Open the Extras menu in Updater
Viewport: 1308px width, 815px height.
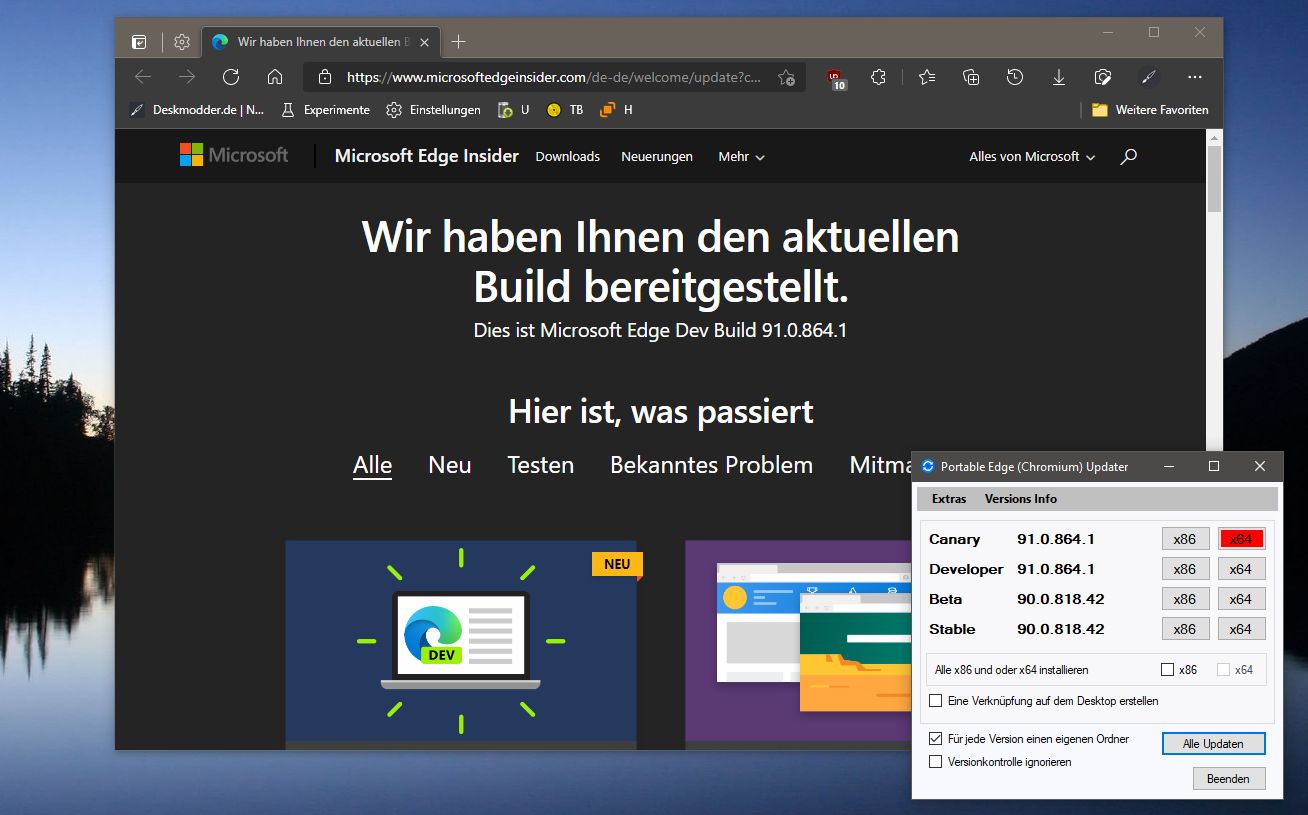coord(949,499)
